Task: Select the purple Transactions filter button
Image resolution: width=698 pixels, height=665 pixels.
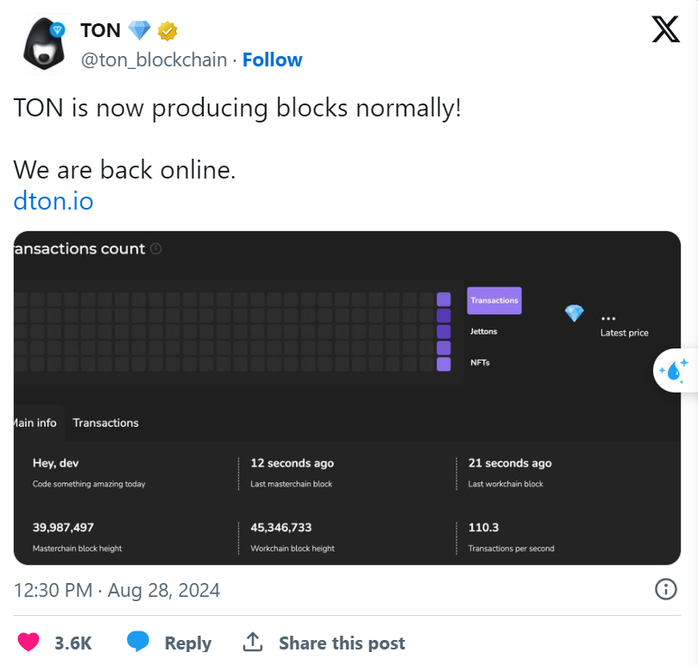Action: point(494,300)
